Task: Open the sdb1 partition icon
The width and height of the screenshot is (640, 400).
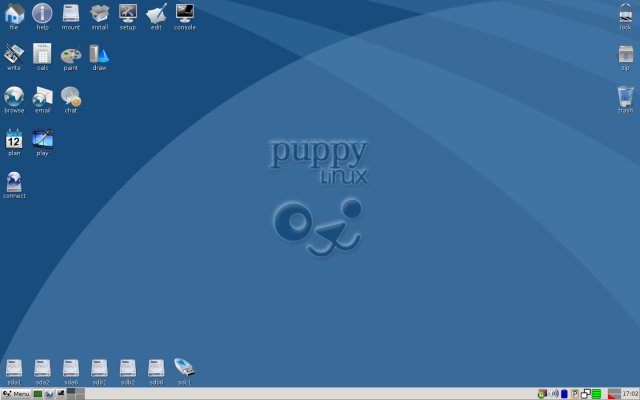Action: click(x=99, y=371)
